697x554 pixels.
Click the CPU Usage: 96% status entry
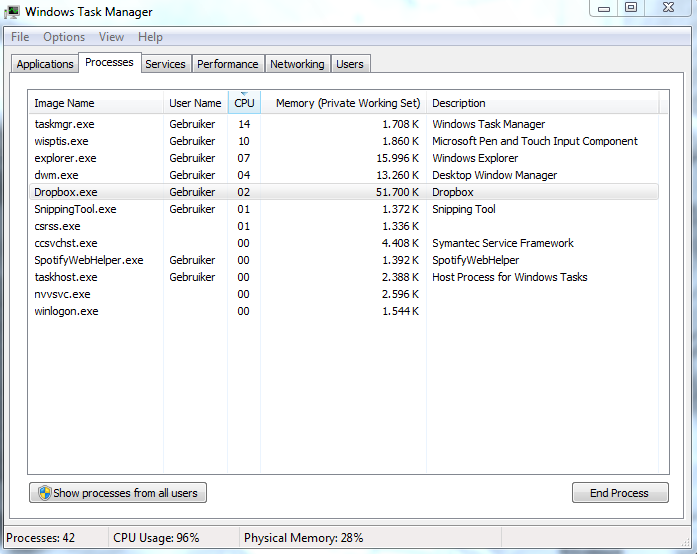tap(156, 538)
